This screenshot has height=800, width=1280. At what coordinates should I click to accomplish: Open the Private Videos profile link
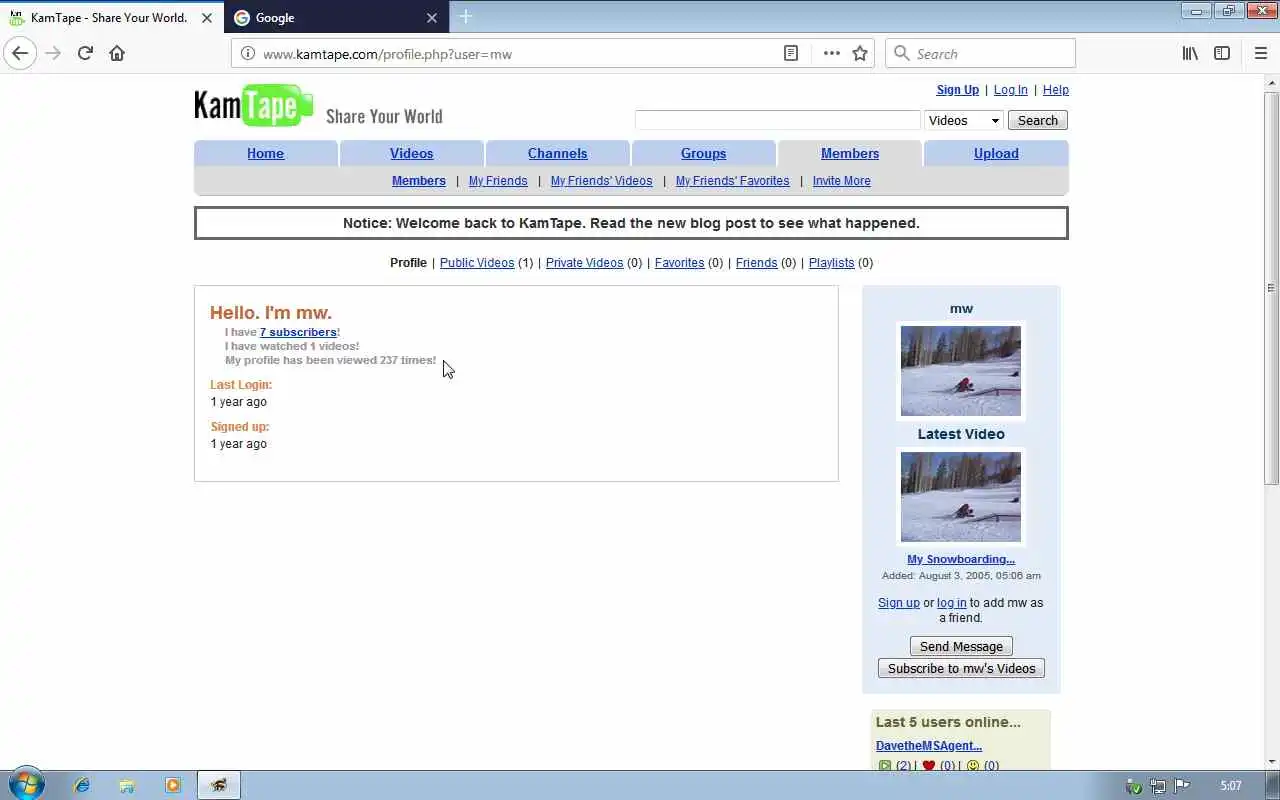click(584, 263)
